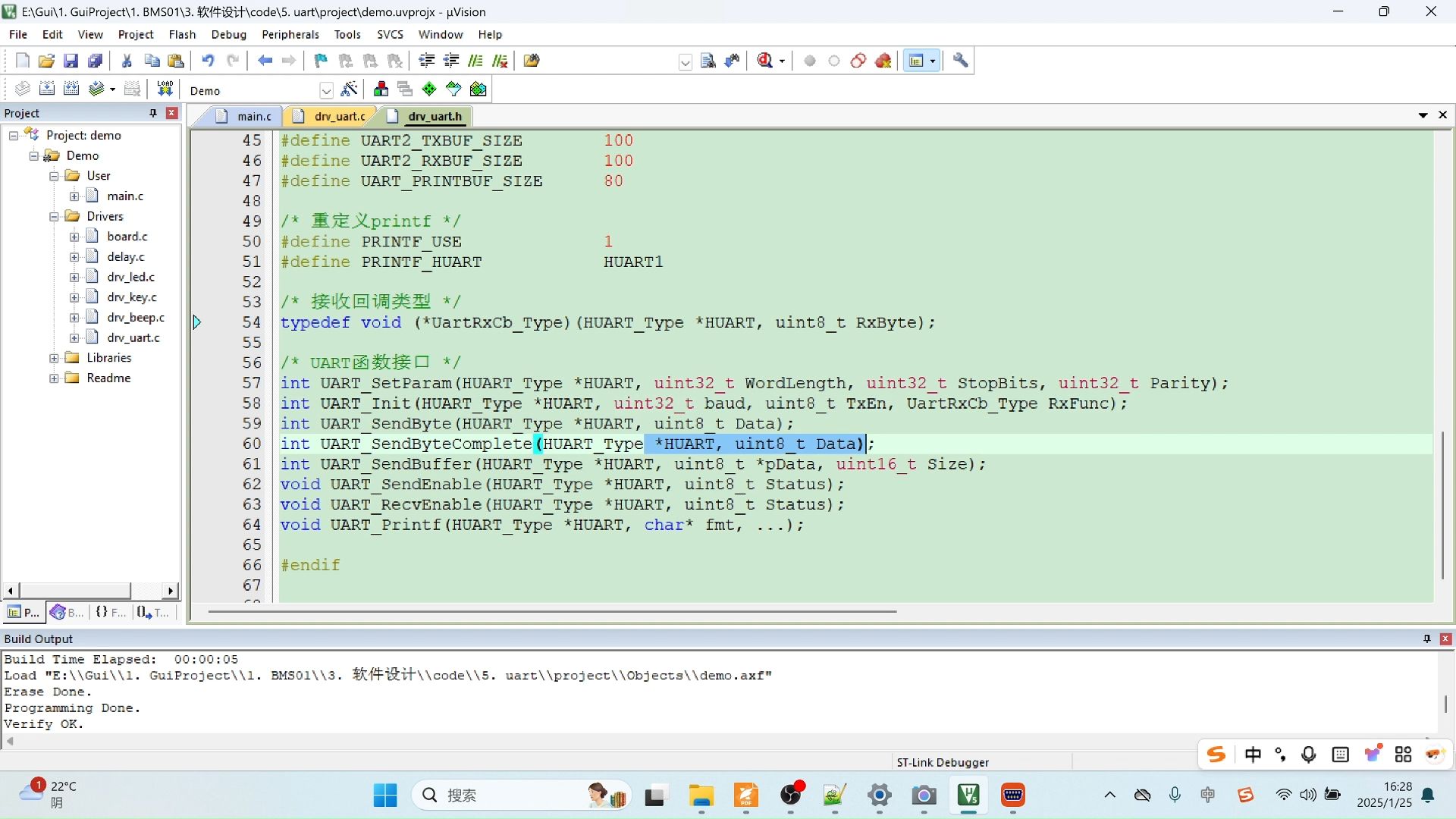Expand the Libraries folder
The width and height of the screenshot is (1456, 819).
tap(54, 358)
